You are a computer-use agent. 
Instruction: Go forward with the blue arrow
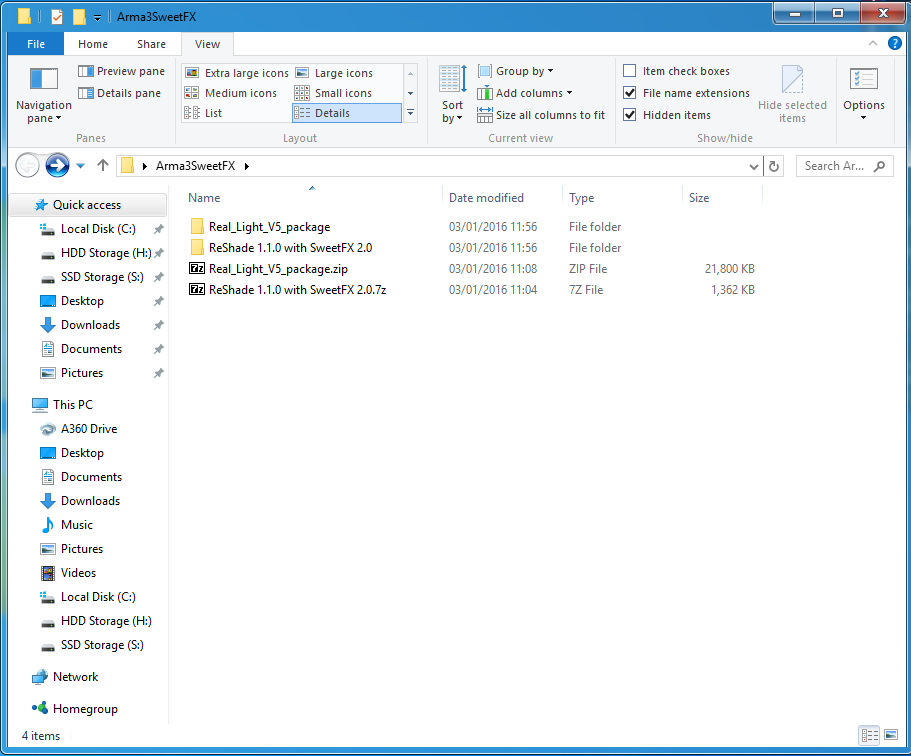coord(57,166)
